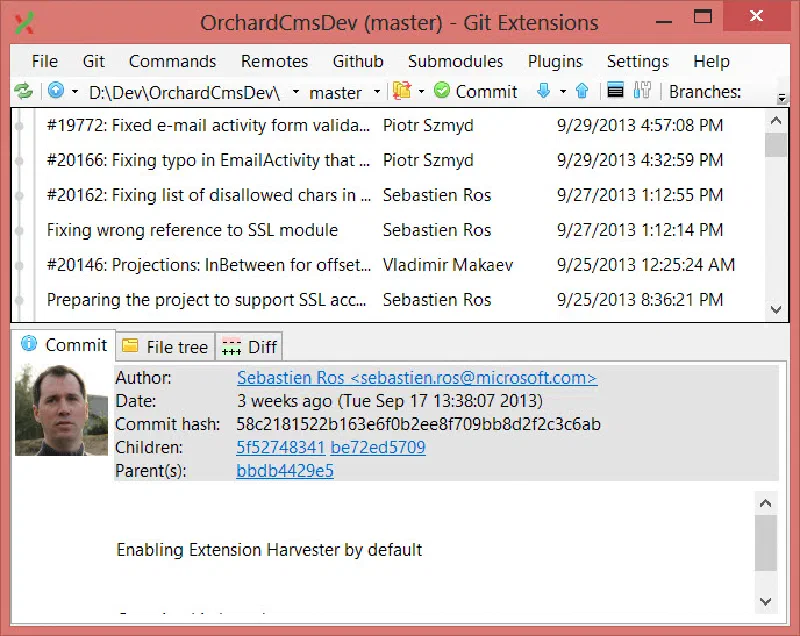Select commit #20146 Projections InBetween
Viewport: 800px width, 636px height.
click(x=388, y=265)
